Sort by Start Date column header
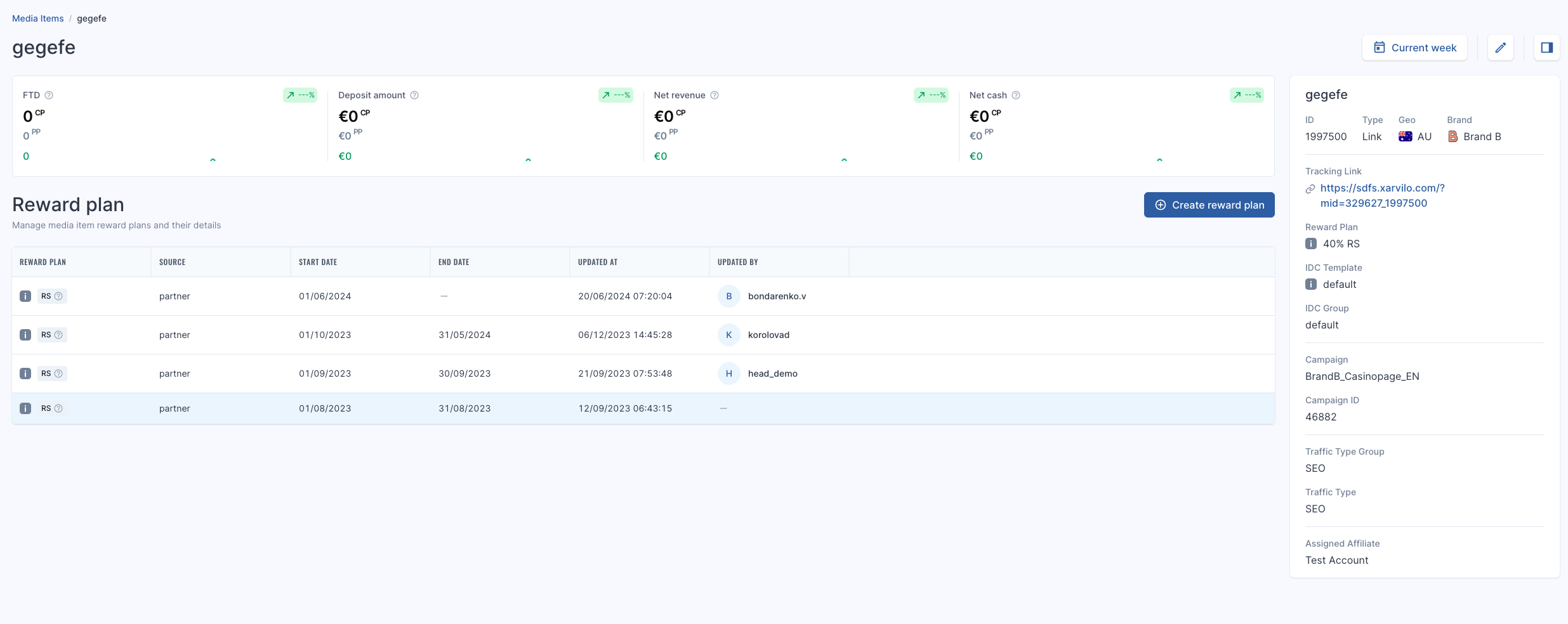1568x624 pixels. (x=318, y=262)
